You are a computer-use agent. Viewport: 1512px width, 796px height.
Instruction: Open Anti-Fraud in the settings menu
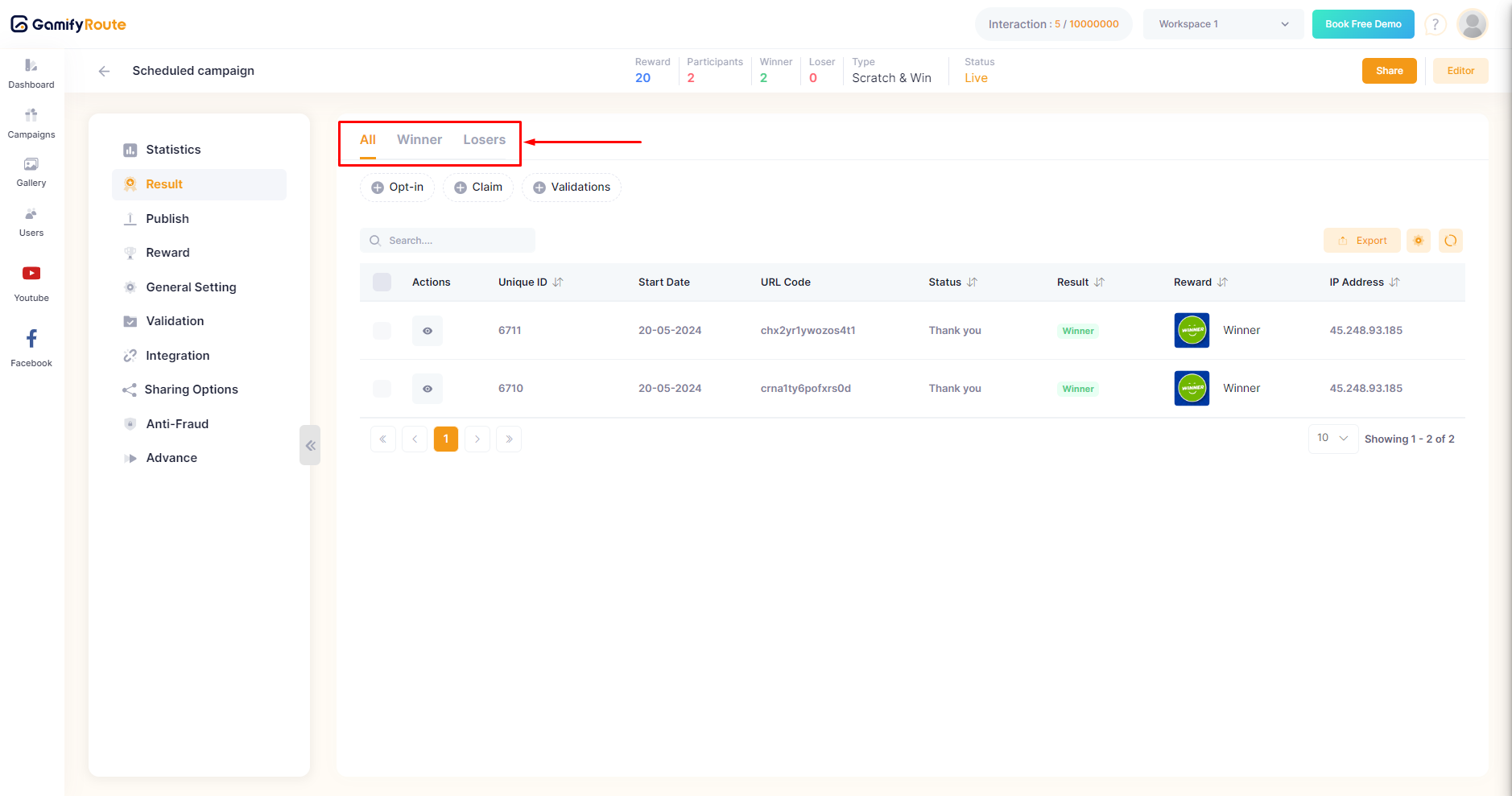click(x=177, y=424)
